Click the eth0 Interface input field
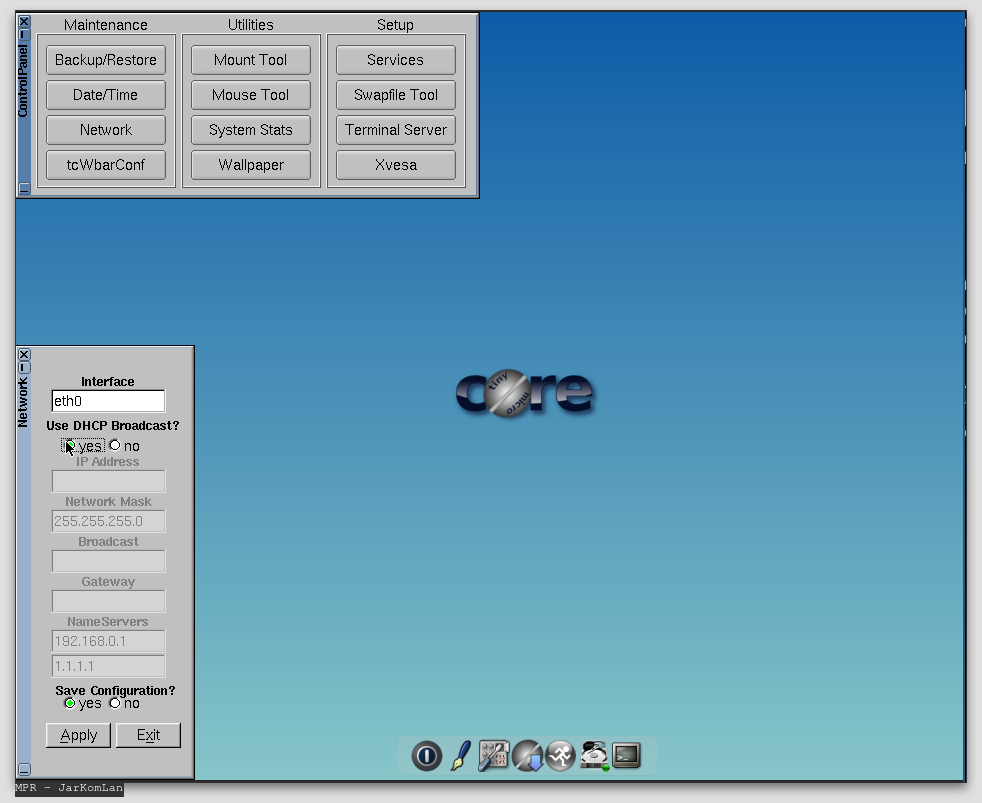The width and height of the screenshot is (982, 803). pos(108,400)
